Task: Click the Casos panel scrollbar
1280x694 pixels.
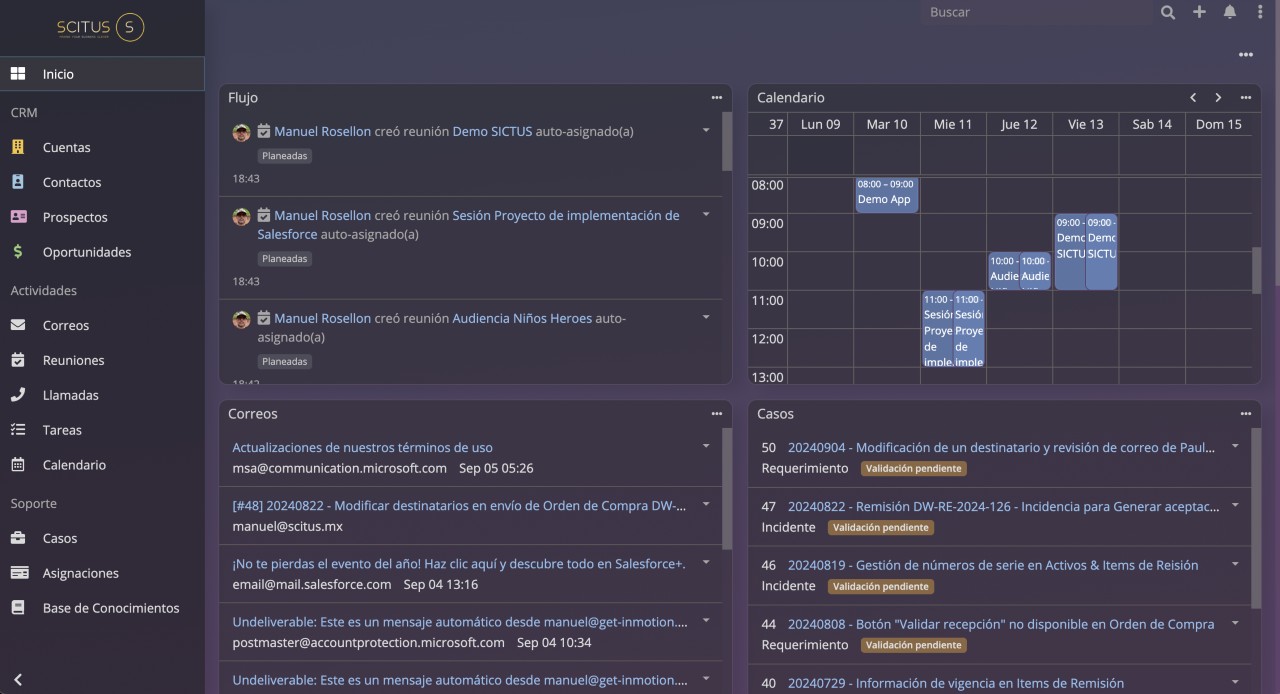Action: (1256, 518)
